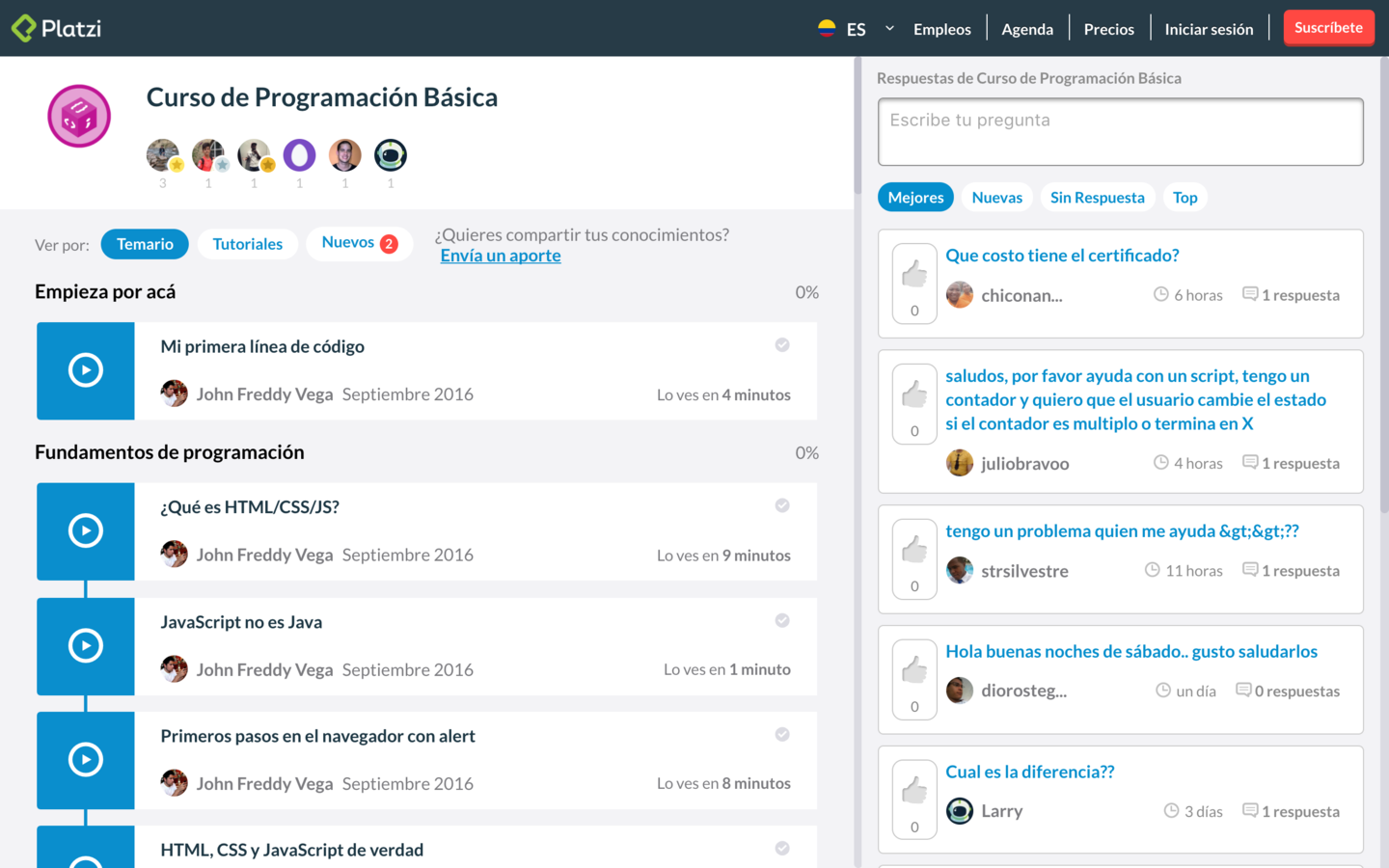
Task: Select the Mejores filter tab
Action: click(915, 197)
